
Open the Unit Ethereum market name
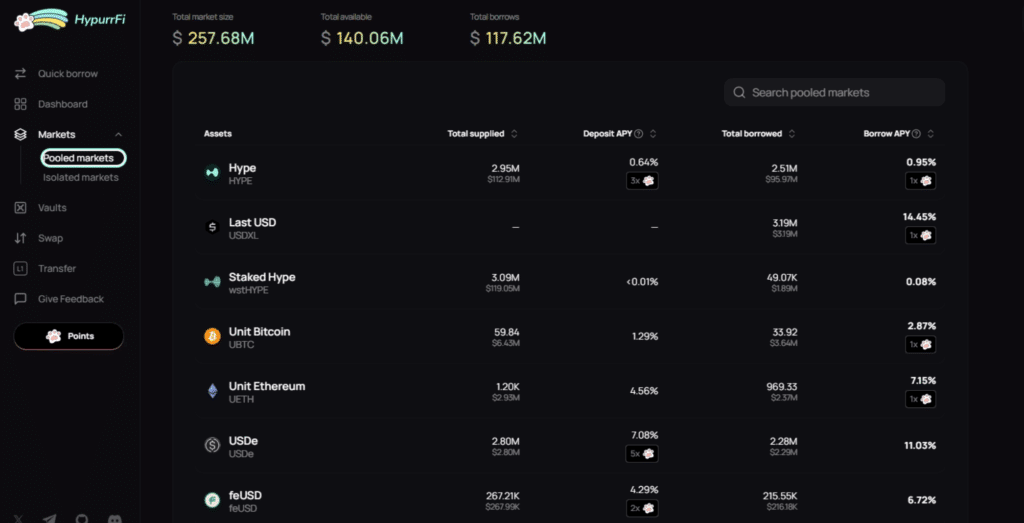[x=266, y=386]
